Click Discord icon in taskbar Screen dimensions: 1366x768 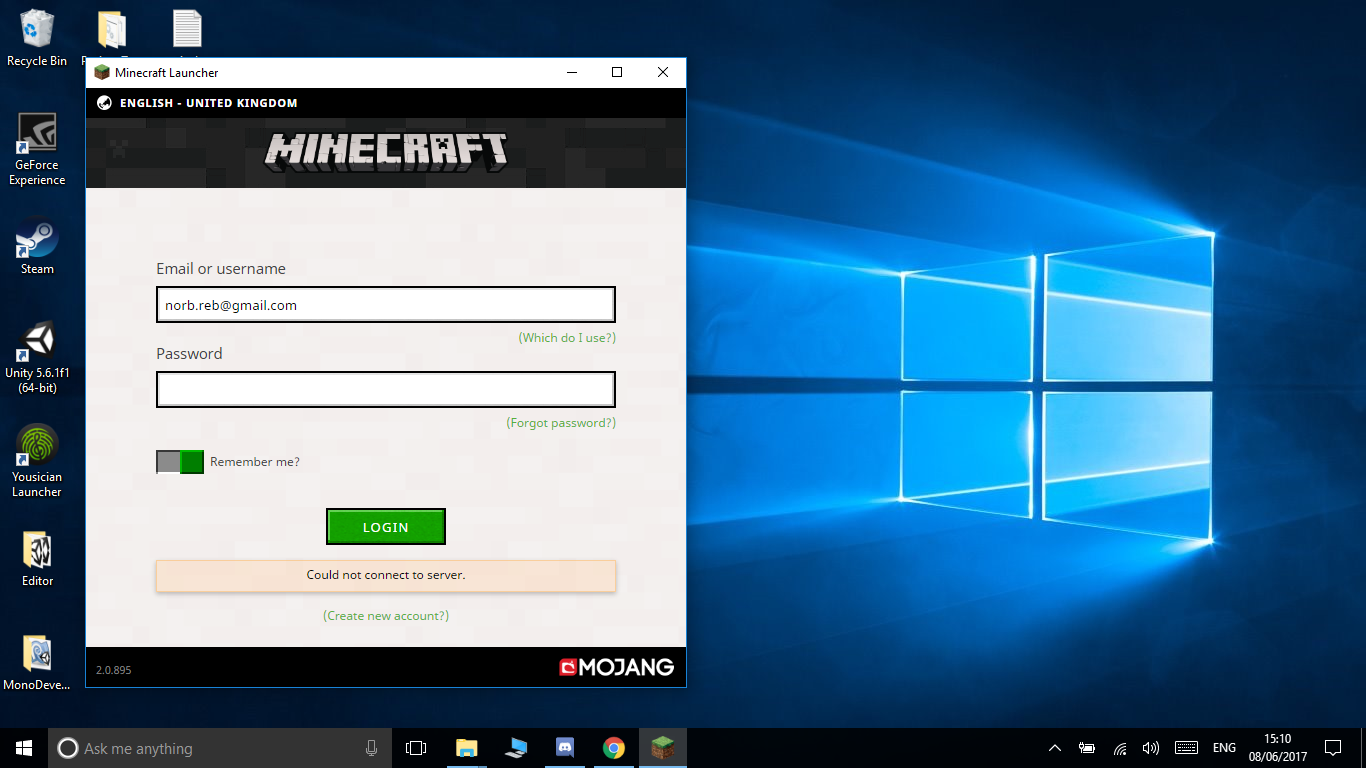565,748
